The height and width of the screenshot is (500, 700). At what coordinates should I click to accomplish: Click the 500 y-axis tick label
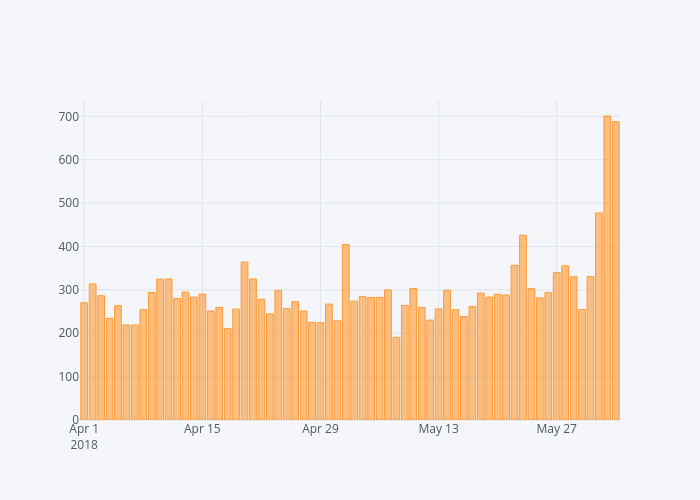(x=68, y=203)
